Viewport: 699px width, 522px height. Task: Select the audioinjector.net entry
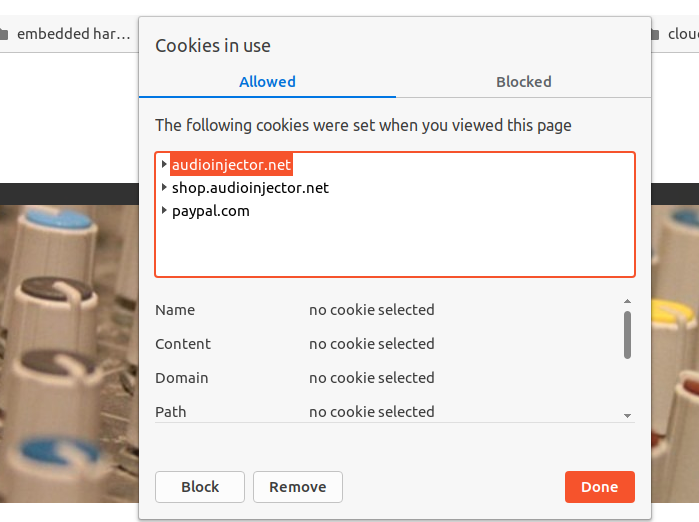[231, 164]
